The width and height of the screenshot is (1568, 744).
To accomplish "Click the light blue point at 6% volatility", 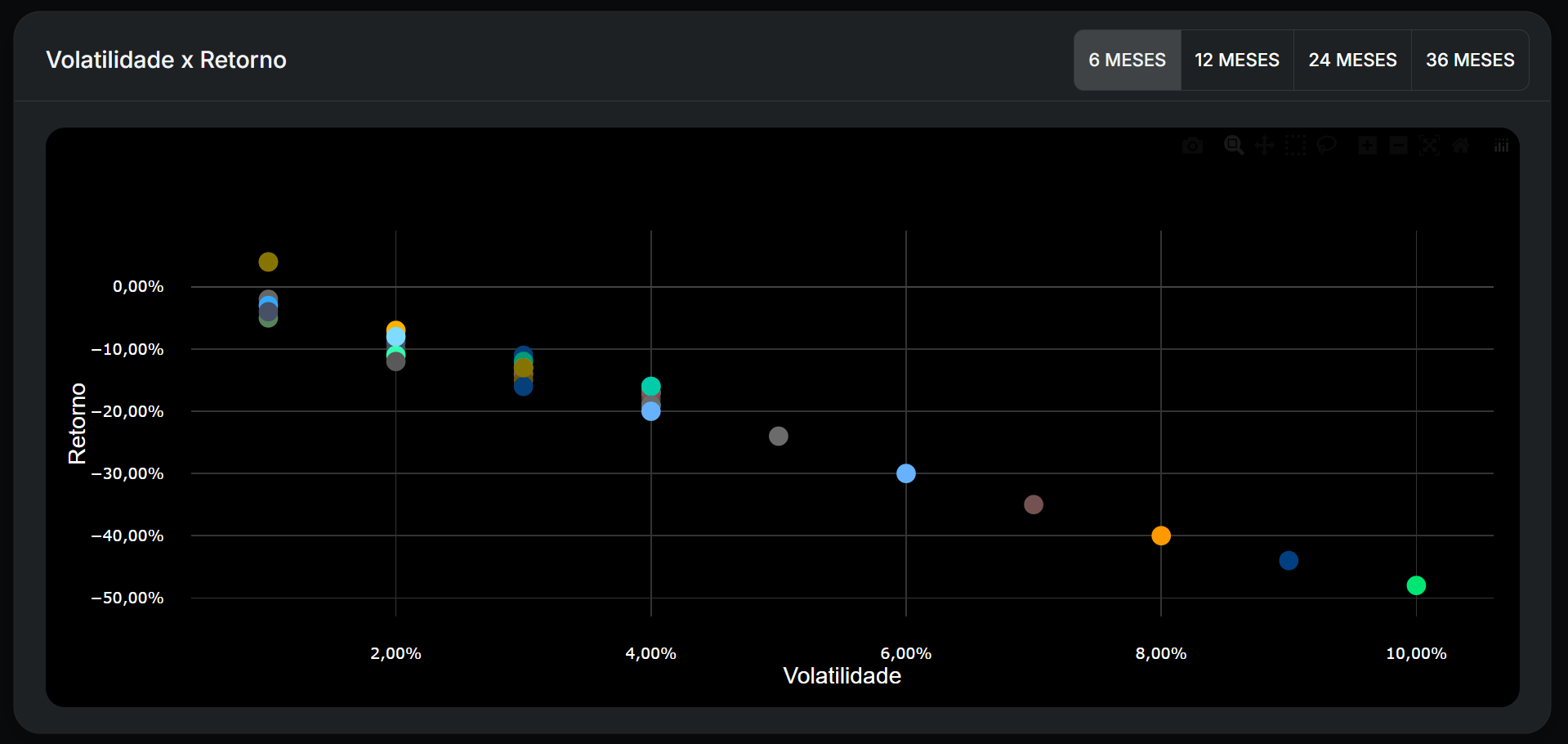I will click(x=906, y=473).
